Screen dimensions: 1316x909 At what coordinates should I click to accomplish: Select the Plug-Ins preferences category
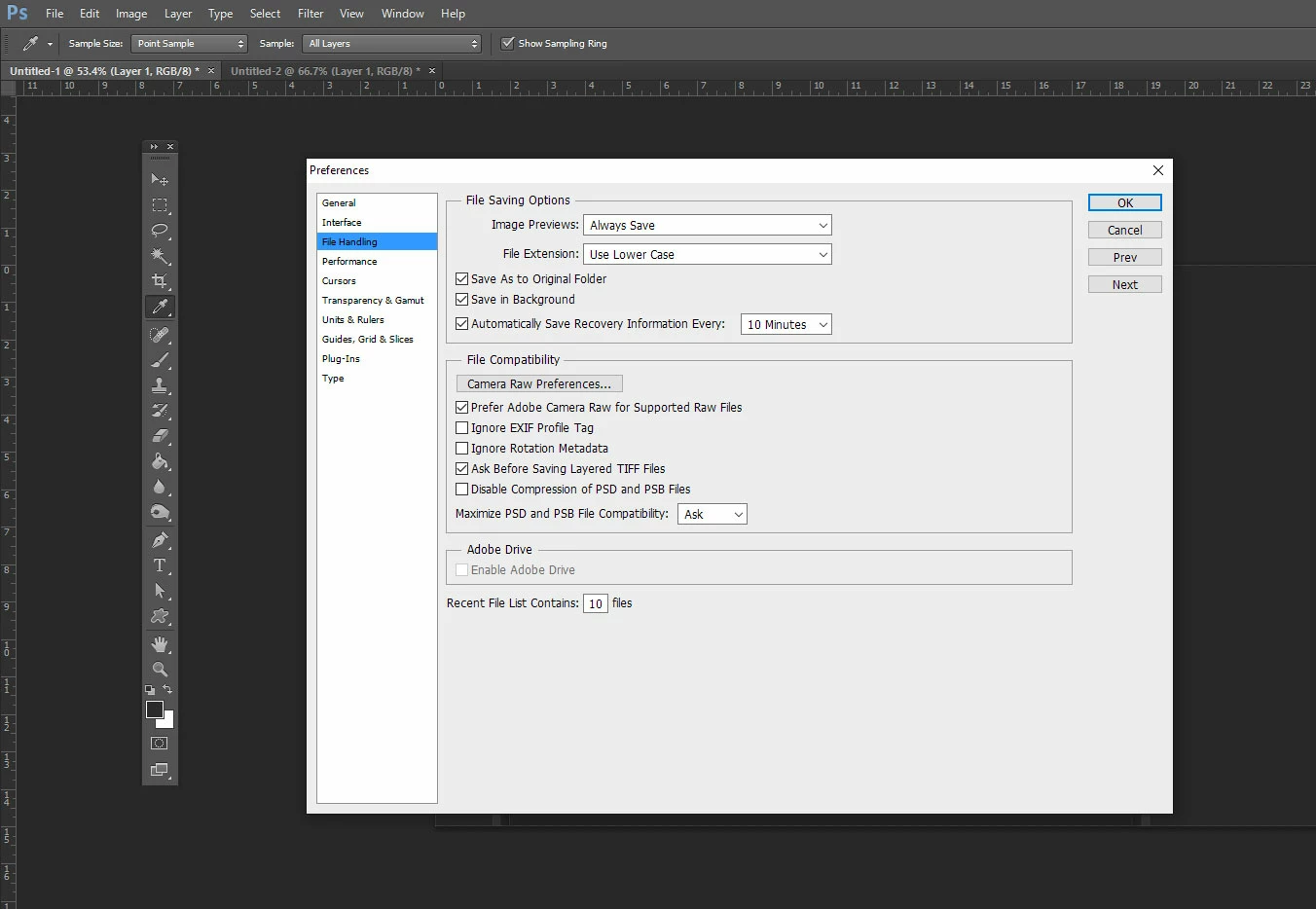[377, 359]
